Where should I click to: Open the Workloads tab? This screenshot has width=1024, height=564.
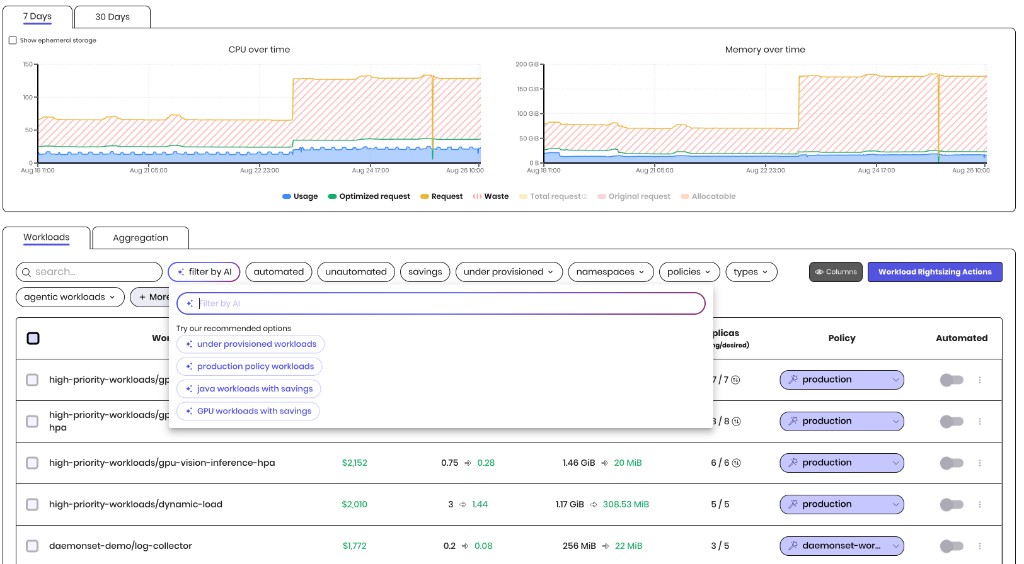point(46,238)
